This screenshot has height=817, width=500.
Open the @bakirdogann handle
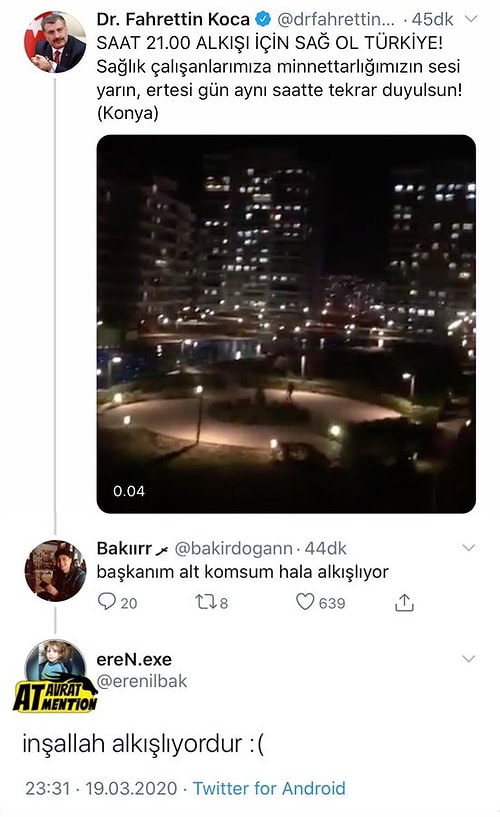[x=233, y=548]
